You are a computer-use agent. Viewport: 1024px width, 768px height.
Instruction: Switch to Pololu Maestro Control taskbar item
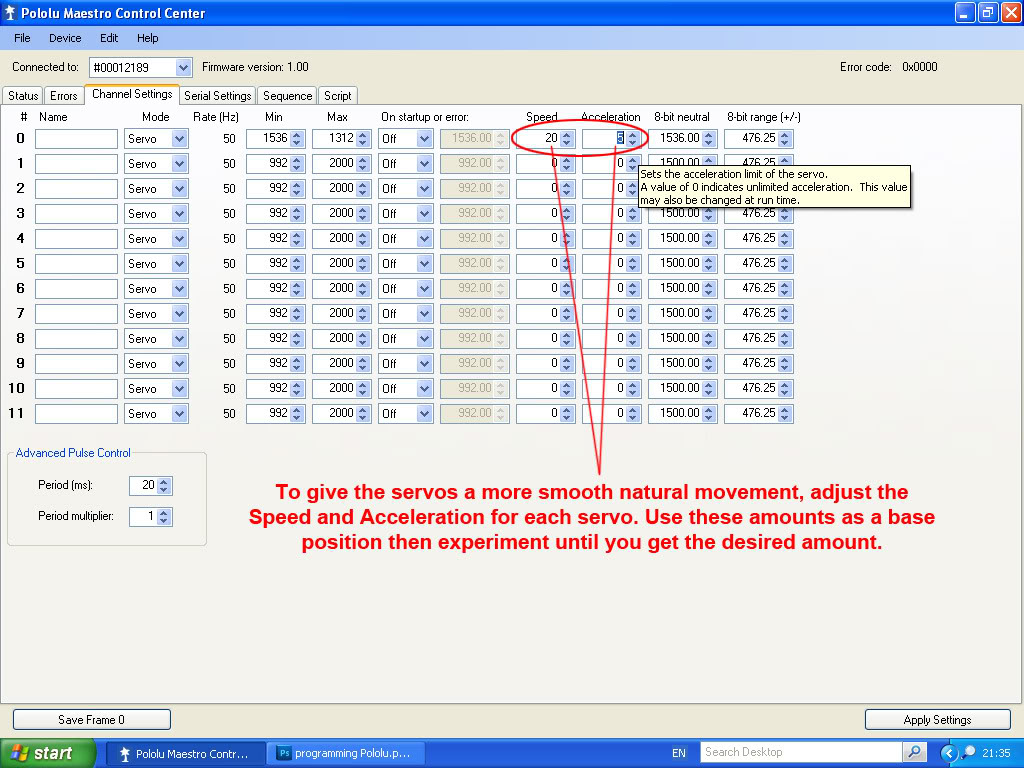[x=185, y=754]
